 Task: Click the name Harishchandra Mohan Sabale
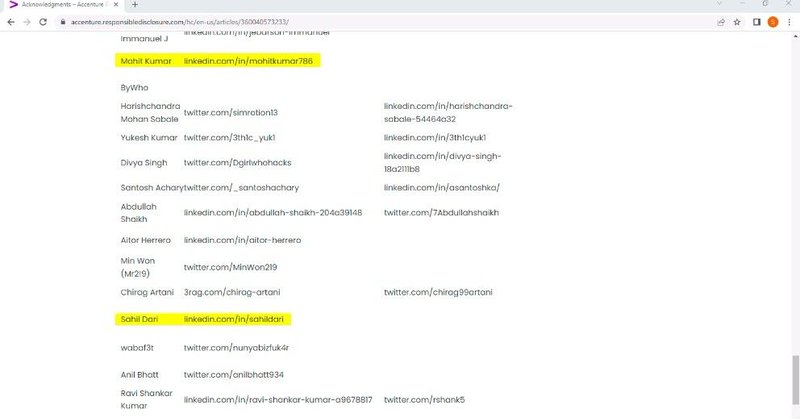coord(150,112)
